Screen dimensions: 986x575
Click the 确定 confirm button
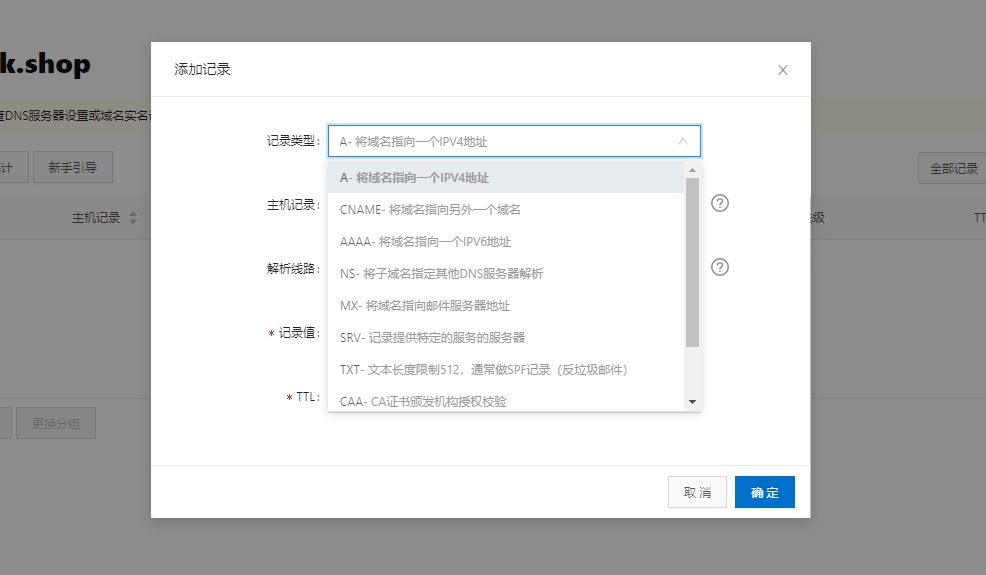(x=765, y=492)
